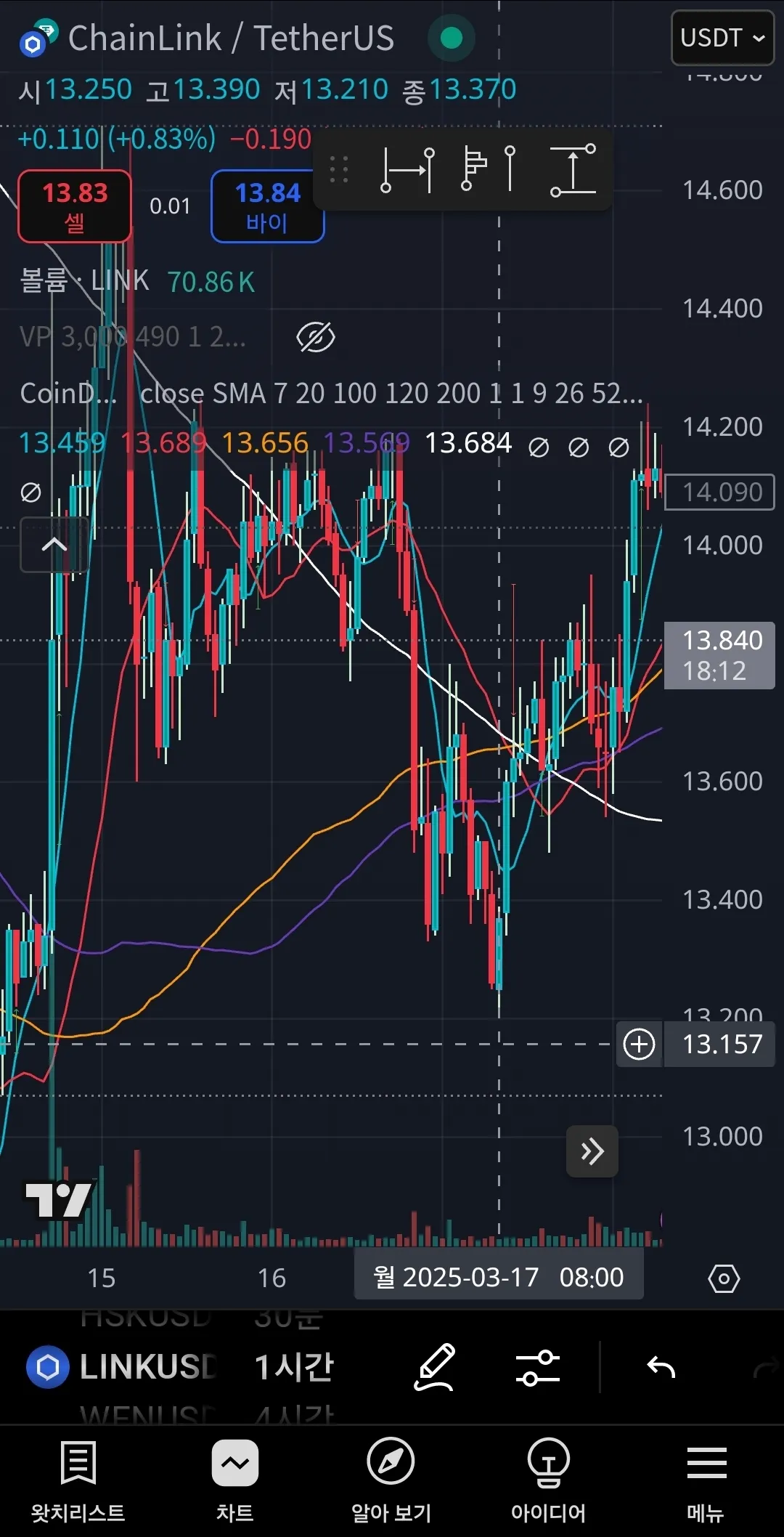Open the 왓치리스트 tab
This screenshot has width=784, height=1537.
point(78,1482)
